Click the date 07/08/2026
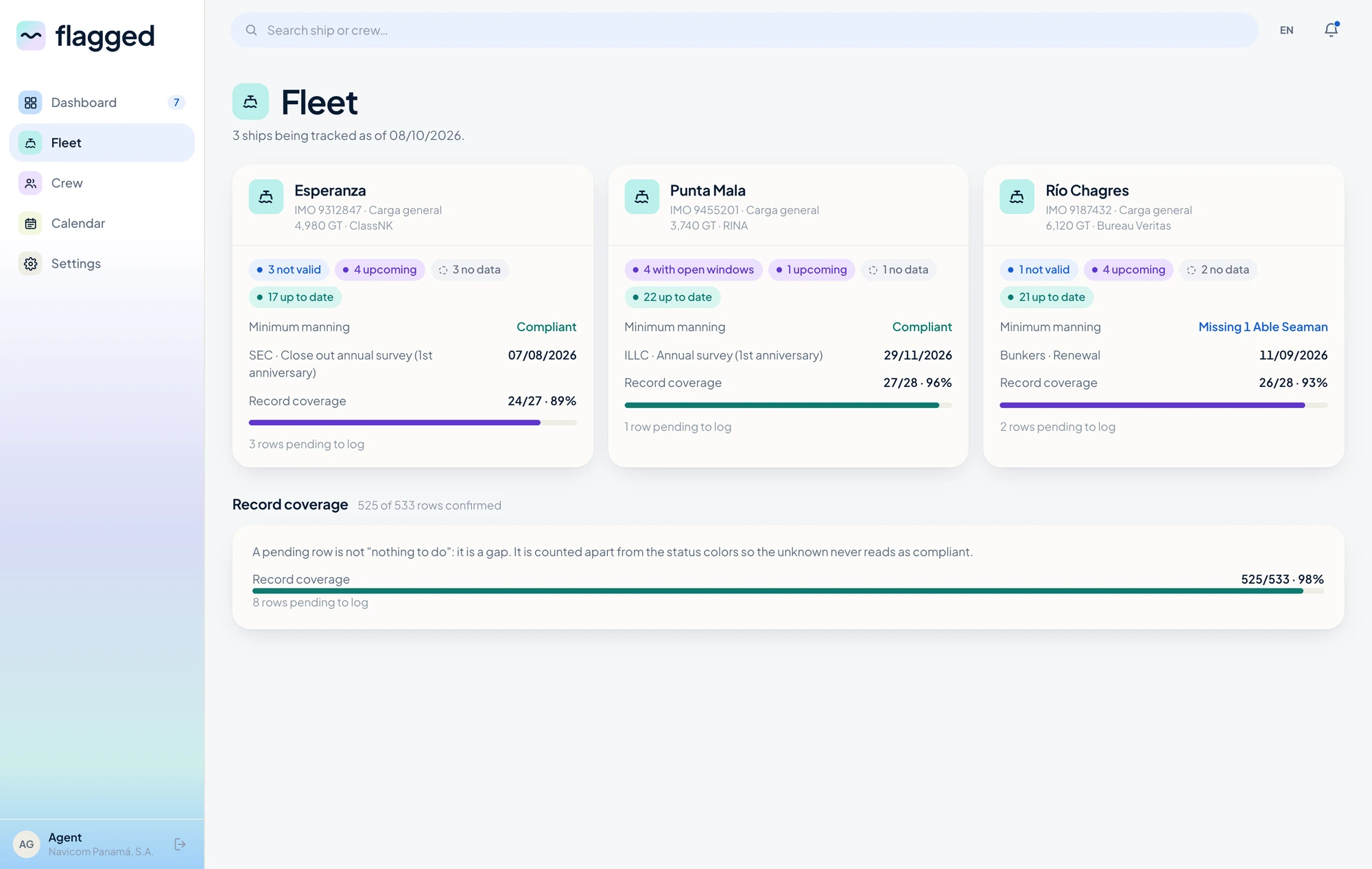This screenshot has width=1372, height=869. point(542,355)
